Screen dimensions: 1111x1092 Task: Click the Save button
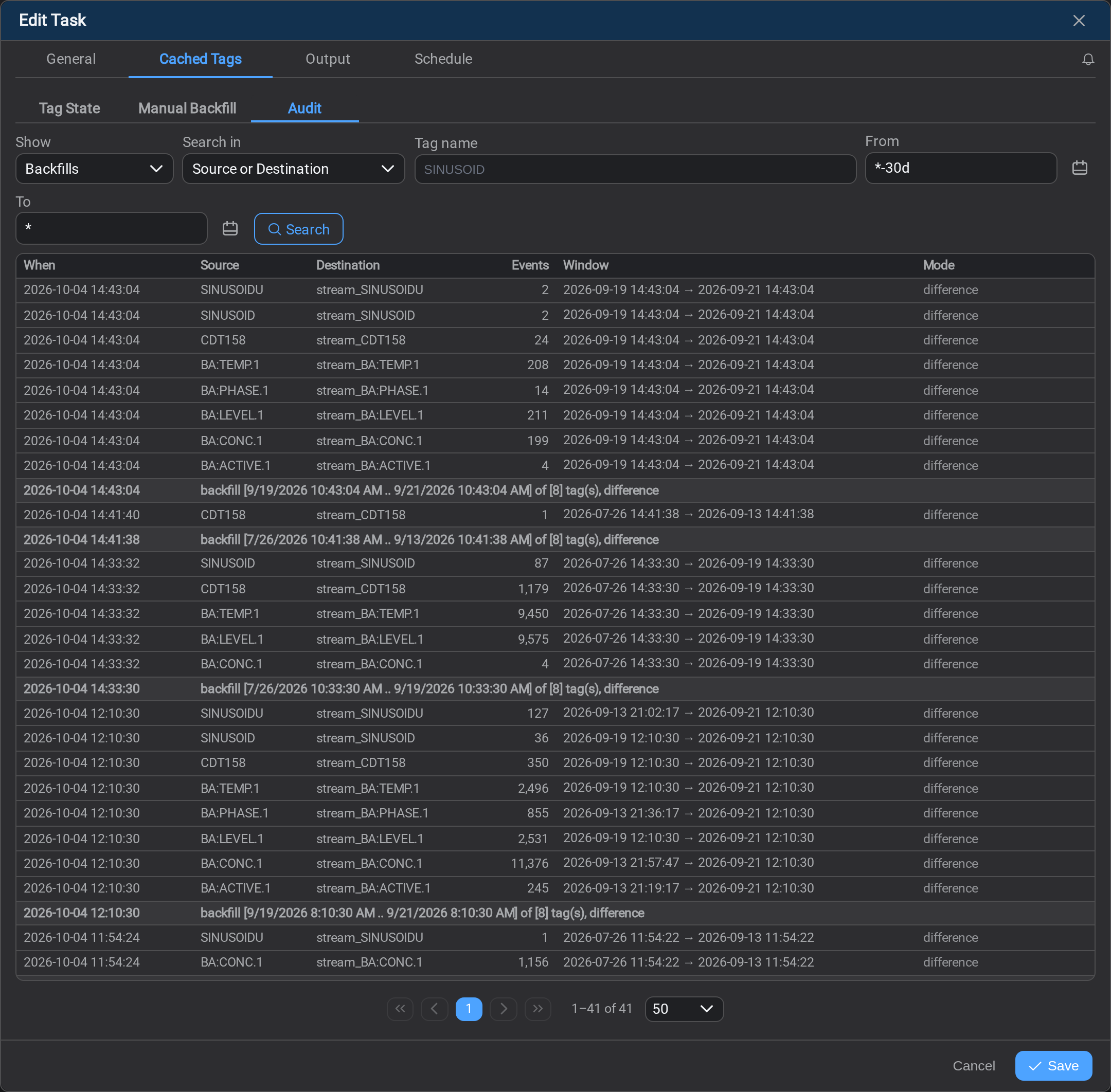point(1053,1066)
